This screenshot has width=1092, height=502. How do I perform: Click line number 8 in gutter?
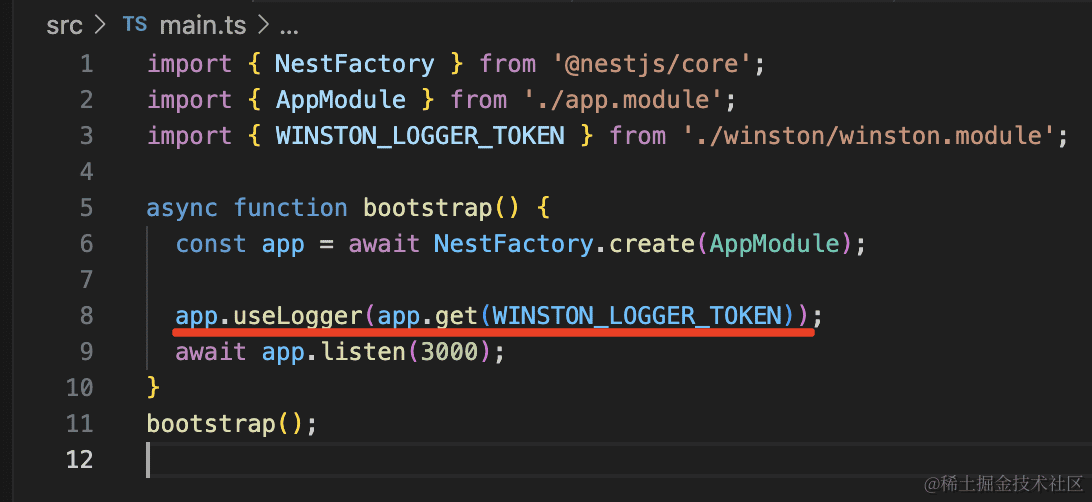coord(85,316)
